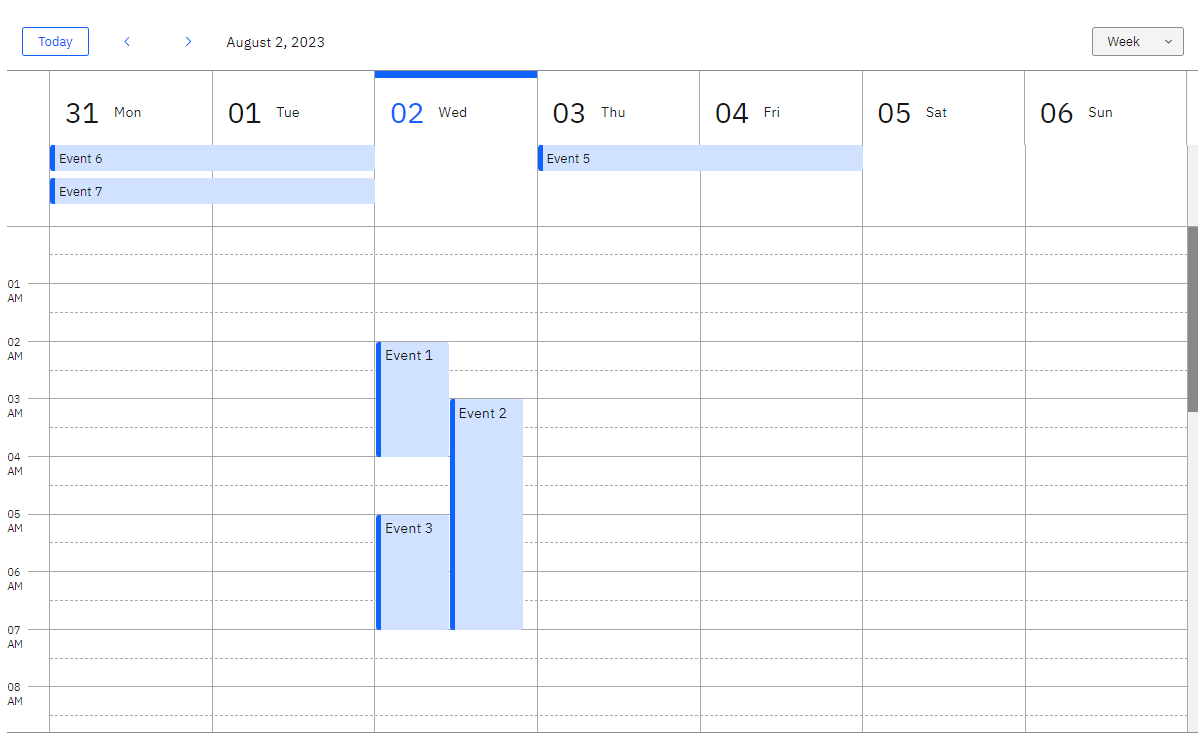This screenshot has width=1204, height=739.
Task: Select the highlighted 02 Wed day header
Action: coord(456,113)
